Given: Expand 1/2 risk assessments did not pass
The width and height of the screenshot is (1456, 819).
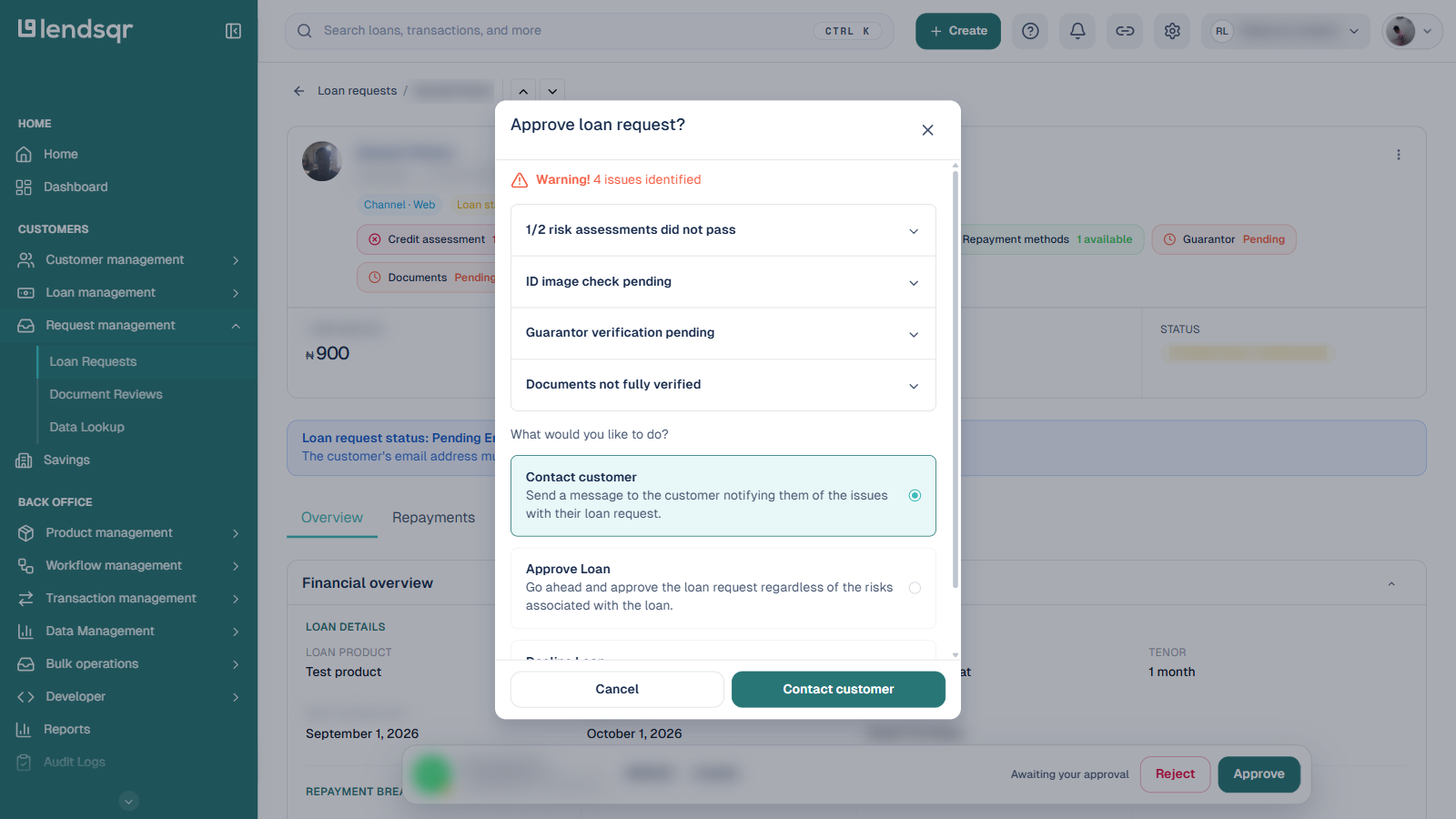Looking at the screenshot, I should tap(723, 230).
